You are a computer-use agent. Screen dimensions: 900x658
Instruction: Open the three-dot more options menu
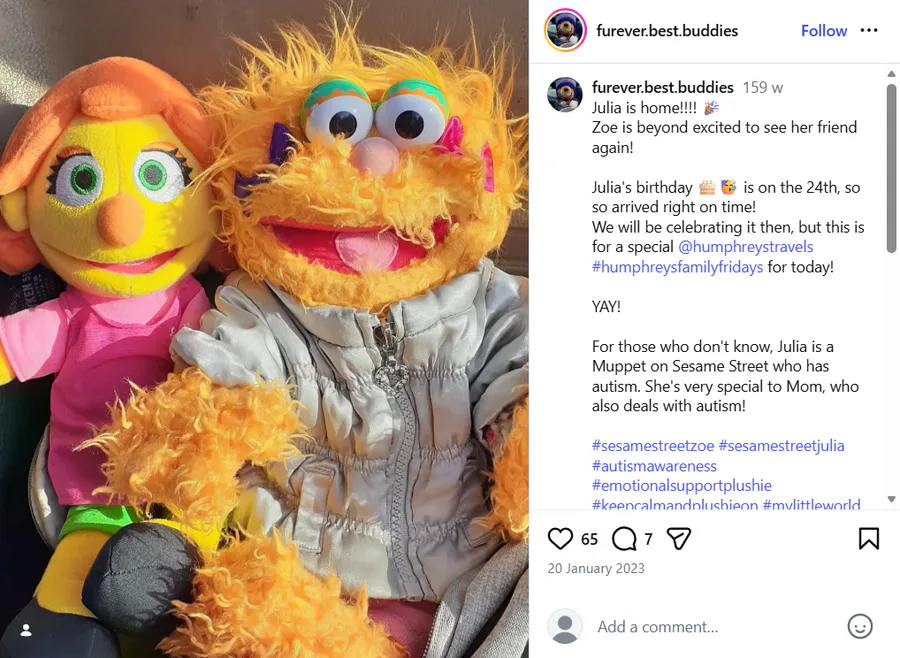(868, 30)
